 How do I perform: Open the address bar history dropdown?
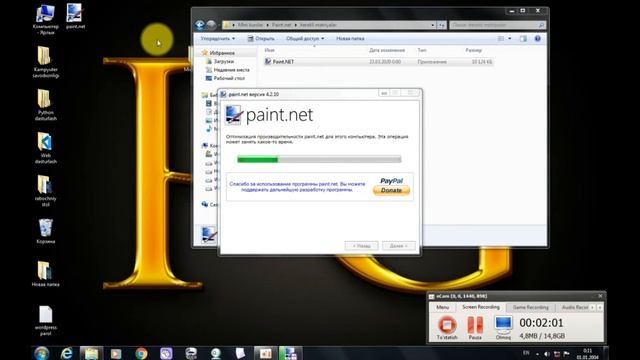[433, 25]
